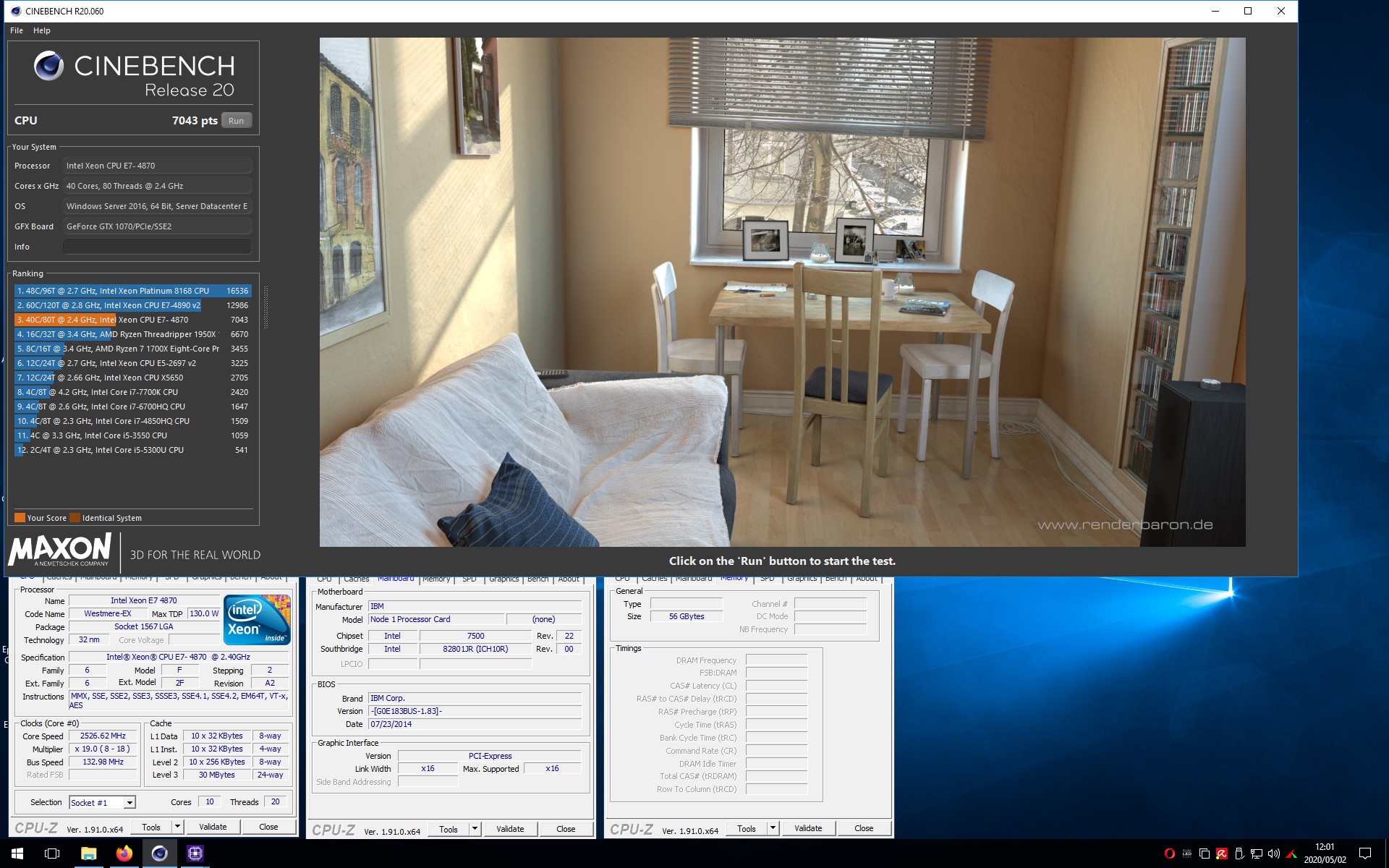Select ranking row Ryzen Threadripper 1950X
This screenshot has width=1389, height=868.
point(132,334)
